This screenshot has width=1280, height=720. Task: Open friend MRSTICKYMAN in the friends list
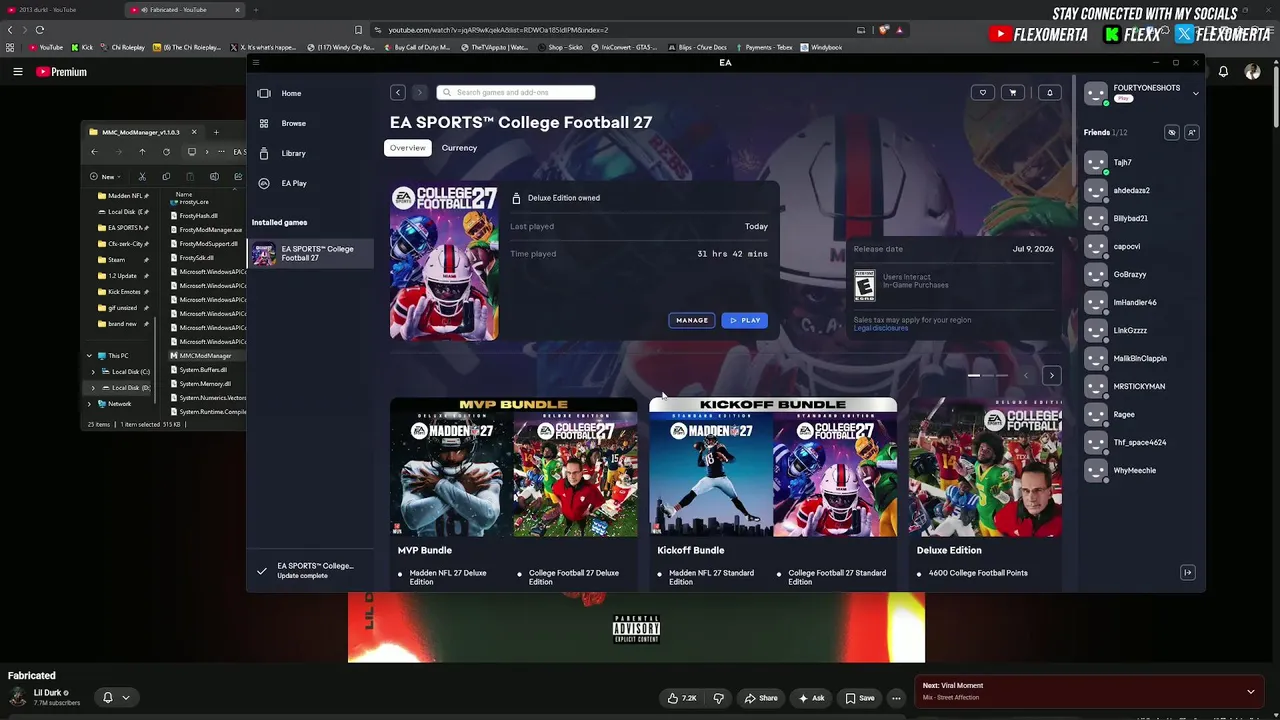1139,386
